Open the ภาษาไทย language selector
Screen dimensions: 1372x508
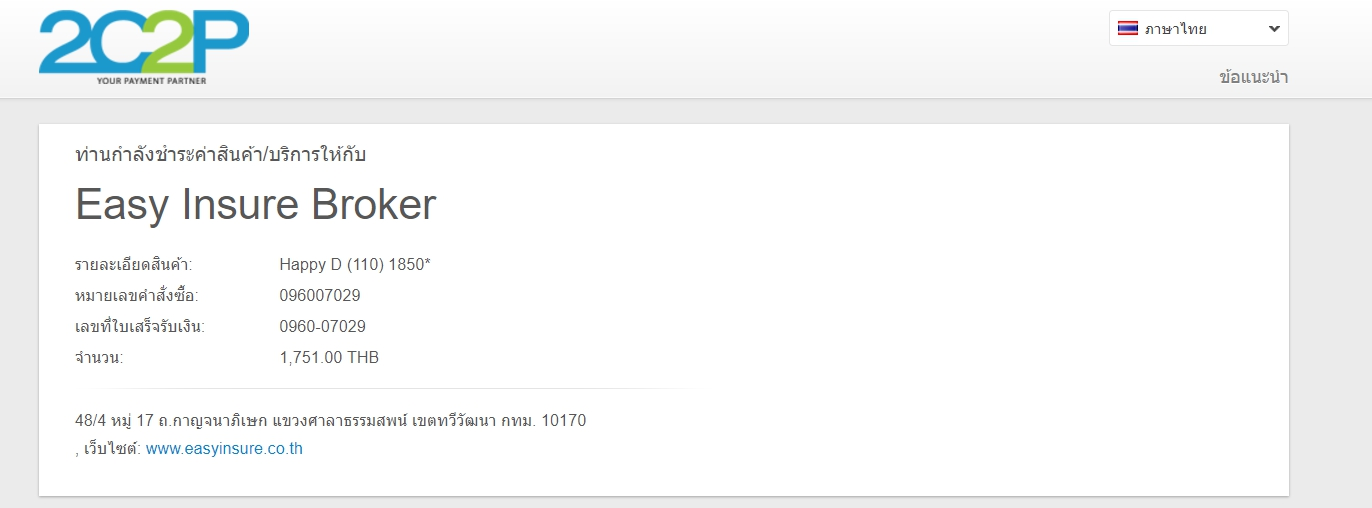pyautogui.click(x=1198, y=28)
